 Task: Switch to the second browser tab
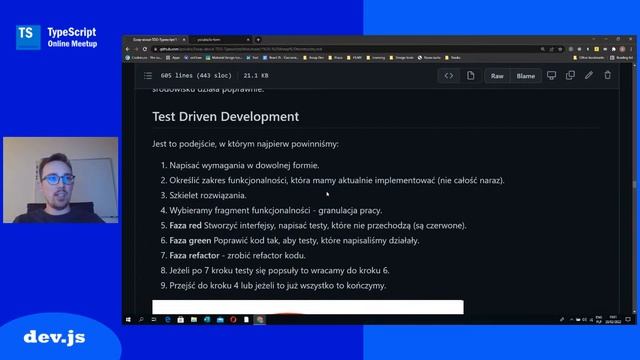click(220, 40)
